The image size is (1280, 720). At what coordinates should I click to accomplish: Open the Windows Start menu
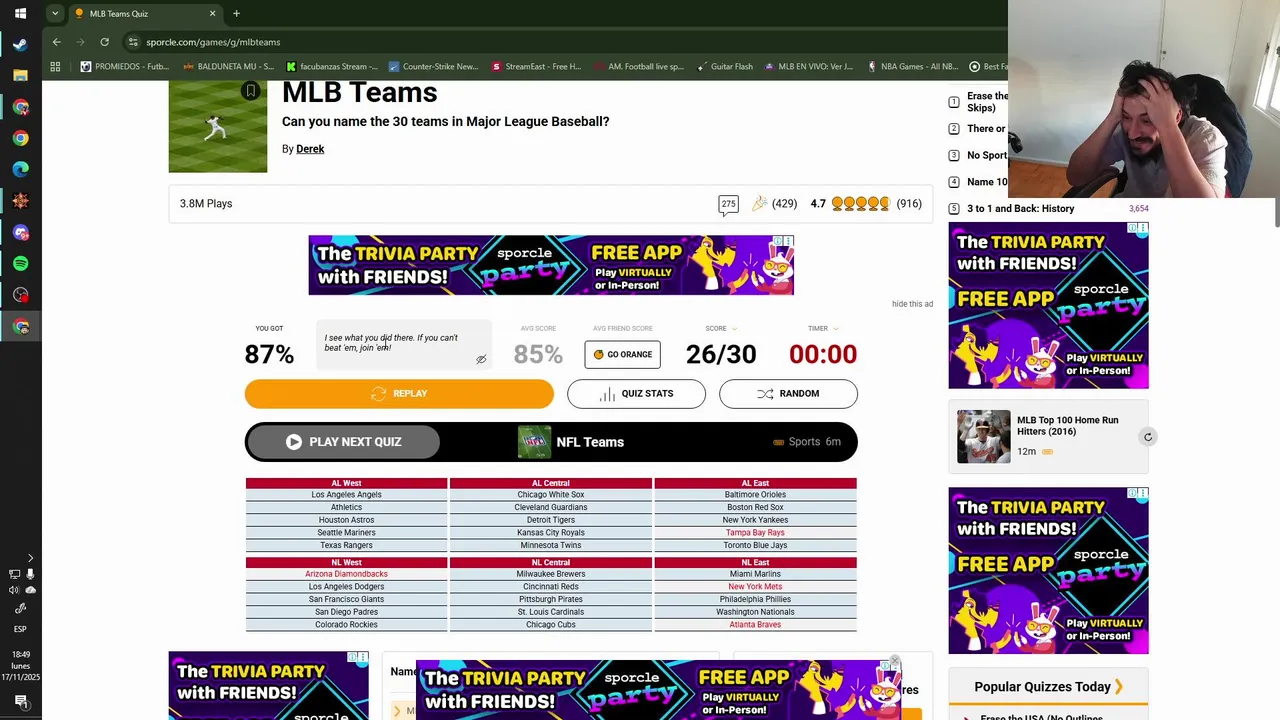coord(20,13)
